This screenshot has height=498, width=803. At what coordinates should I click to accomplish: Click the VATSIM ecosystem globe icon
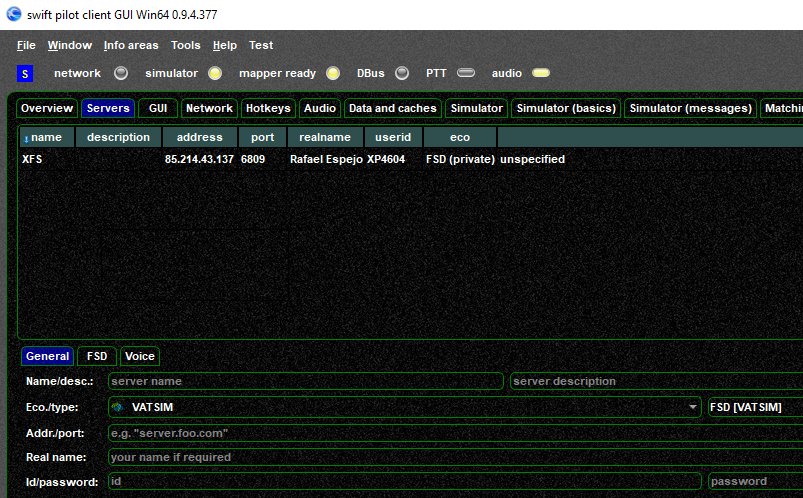(118, 407)
